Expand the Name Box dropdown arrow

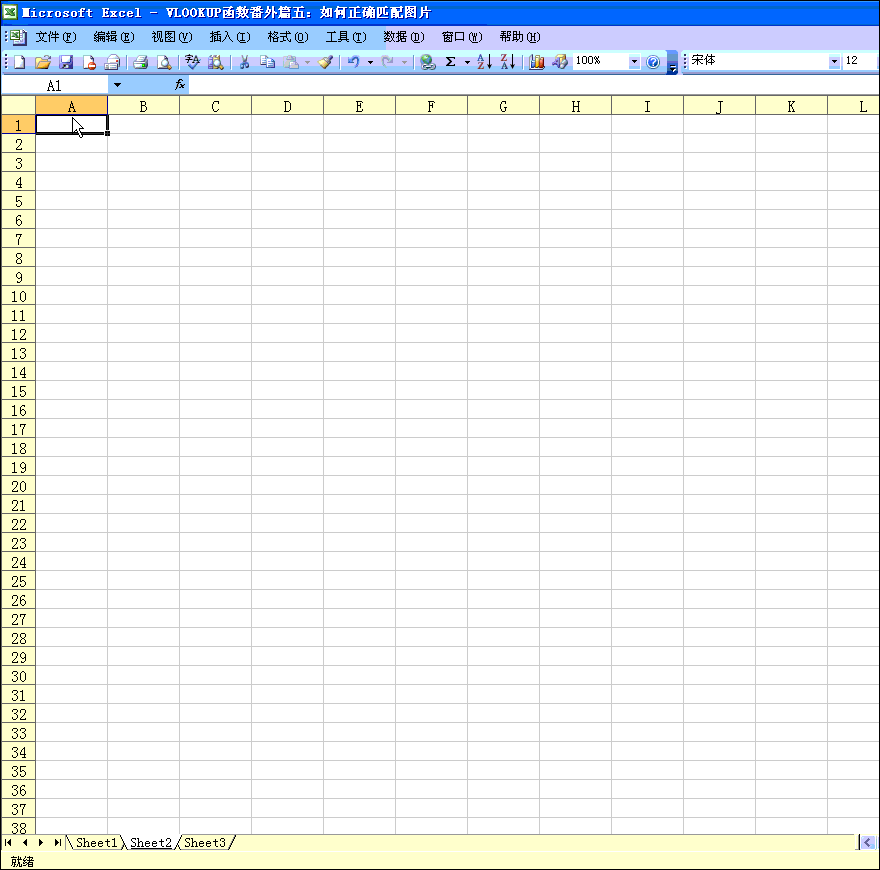coord(117,86)
